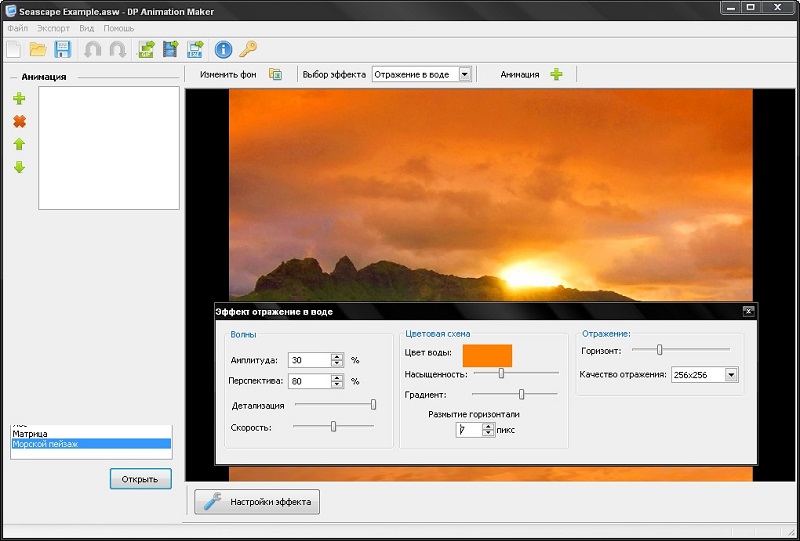
Task: Click the sunset preview image
Action: click(x=491, y=195)
